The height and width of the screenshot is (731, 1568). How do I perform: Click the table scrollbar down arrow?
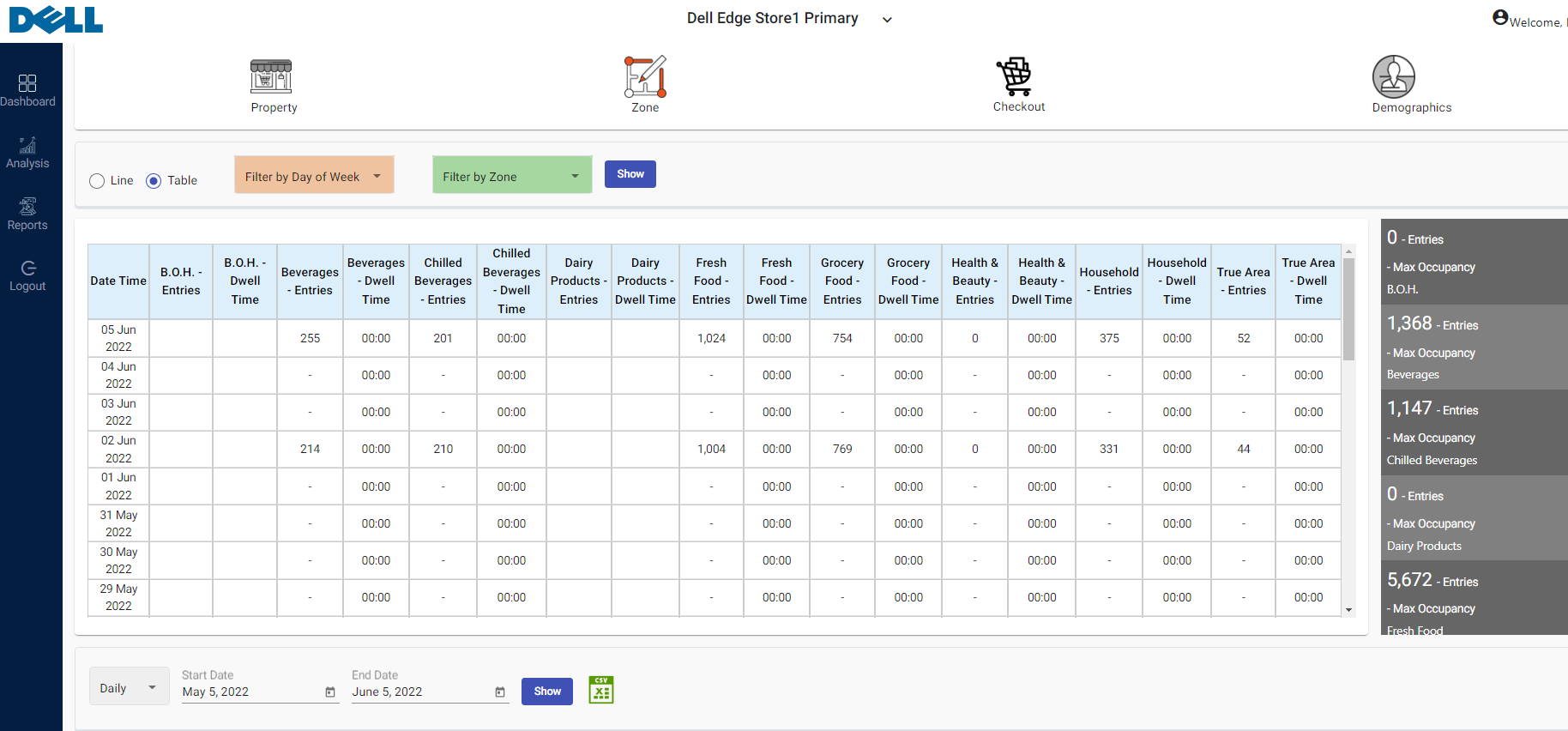pyautogui.click(x=1348, y=611)
